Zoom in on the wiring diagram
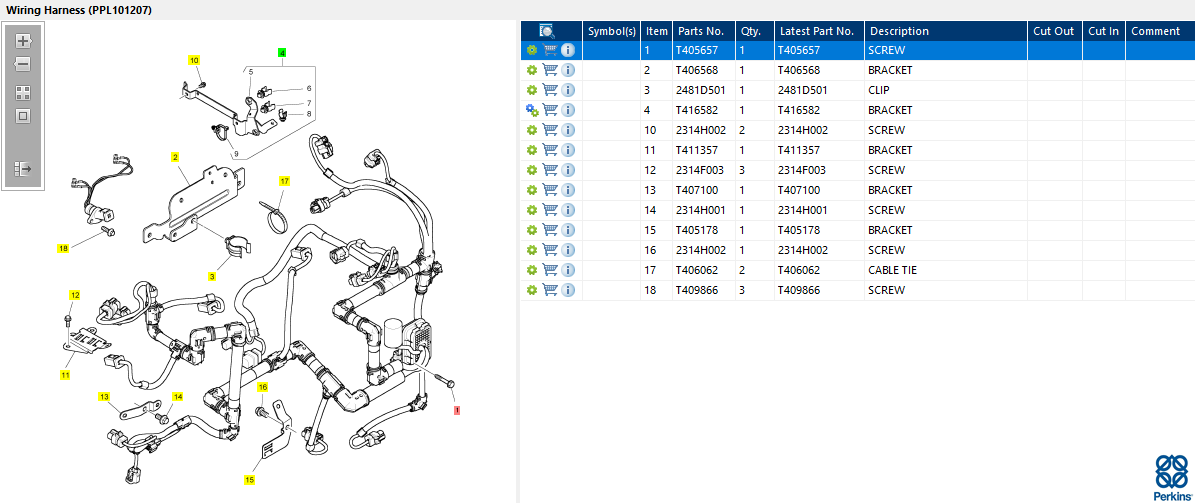The image size is (1195, 503). [x=23, y=40]
